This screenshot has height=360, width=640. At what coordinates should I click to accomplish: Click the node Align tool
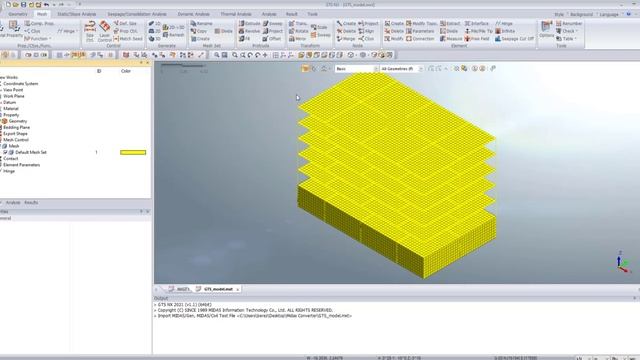pos(366,31)
